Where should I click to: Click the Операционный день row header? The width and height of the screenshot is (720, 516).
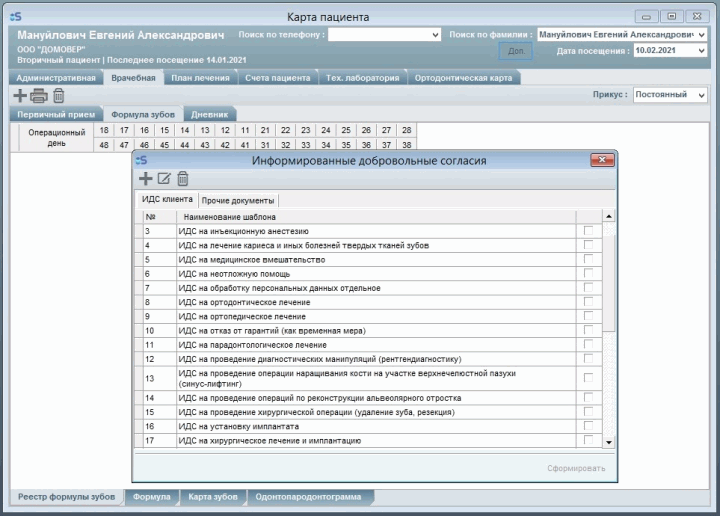[56, 138]
